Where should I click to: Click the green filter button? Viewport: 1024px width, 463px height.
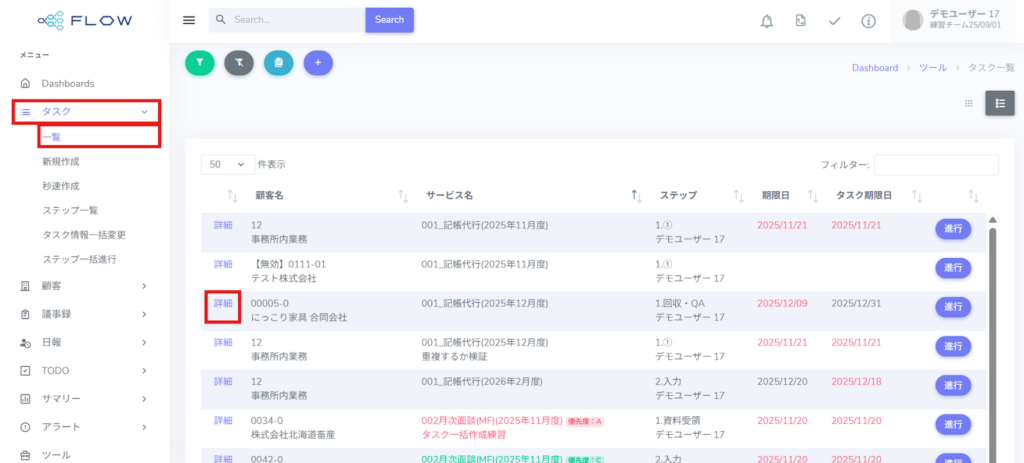coord(200,62)
